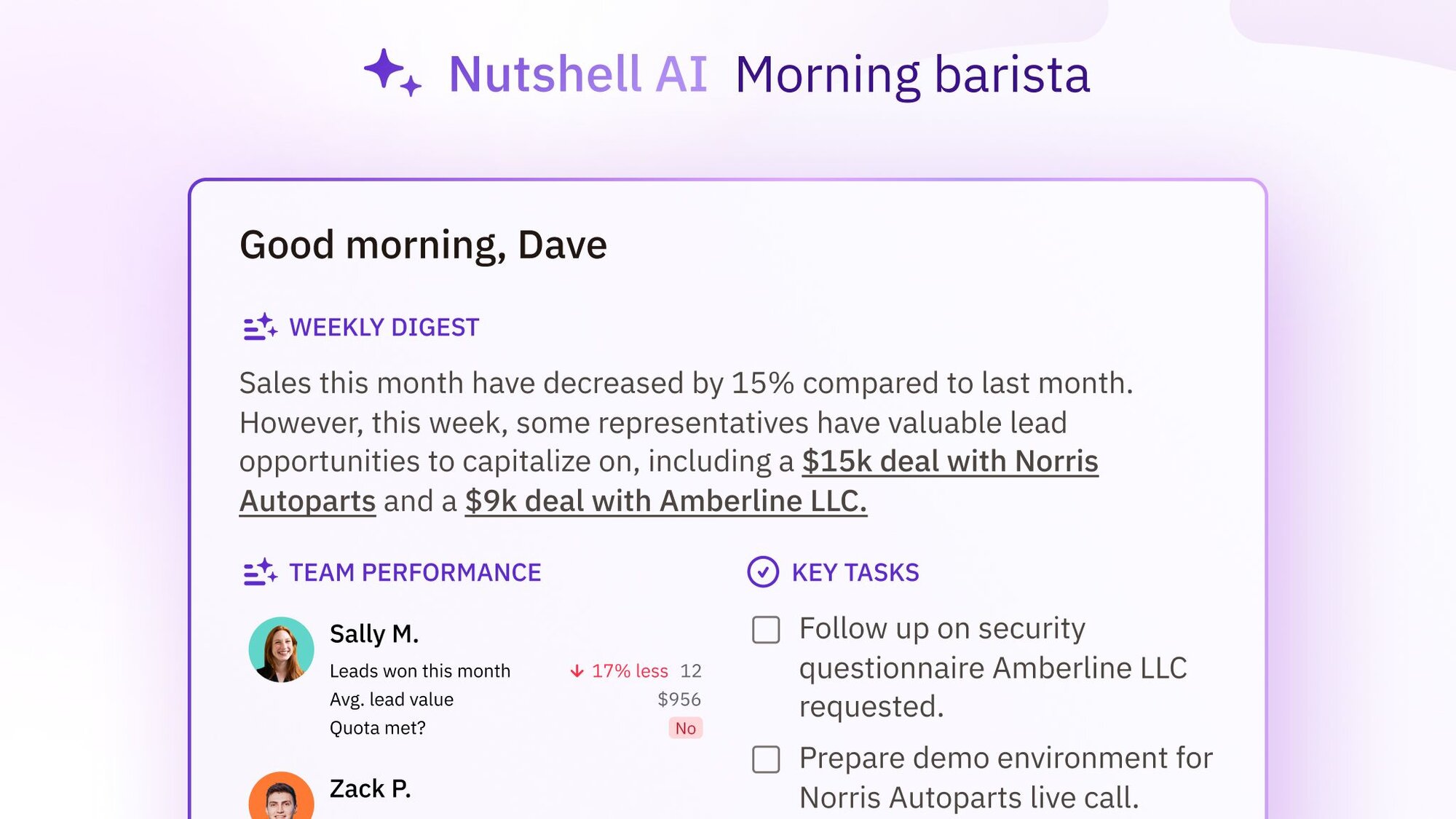
Task: Select the Zack P. name label
Action: click(x=370, y=789)
